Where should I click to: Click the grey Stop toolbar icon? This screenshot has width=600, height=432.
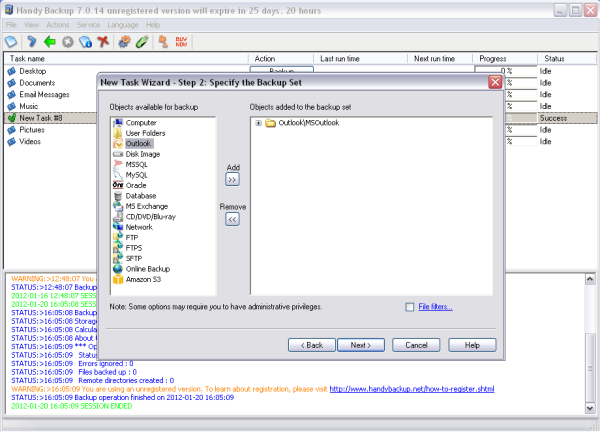[x=68, y=42]
